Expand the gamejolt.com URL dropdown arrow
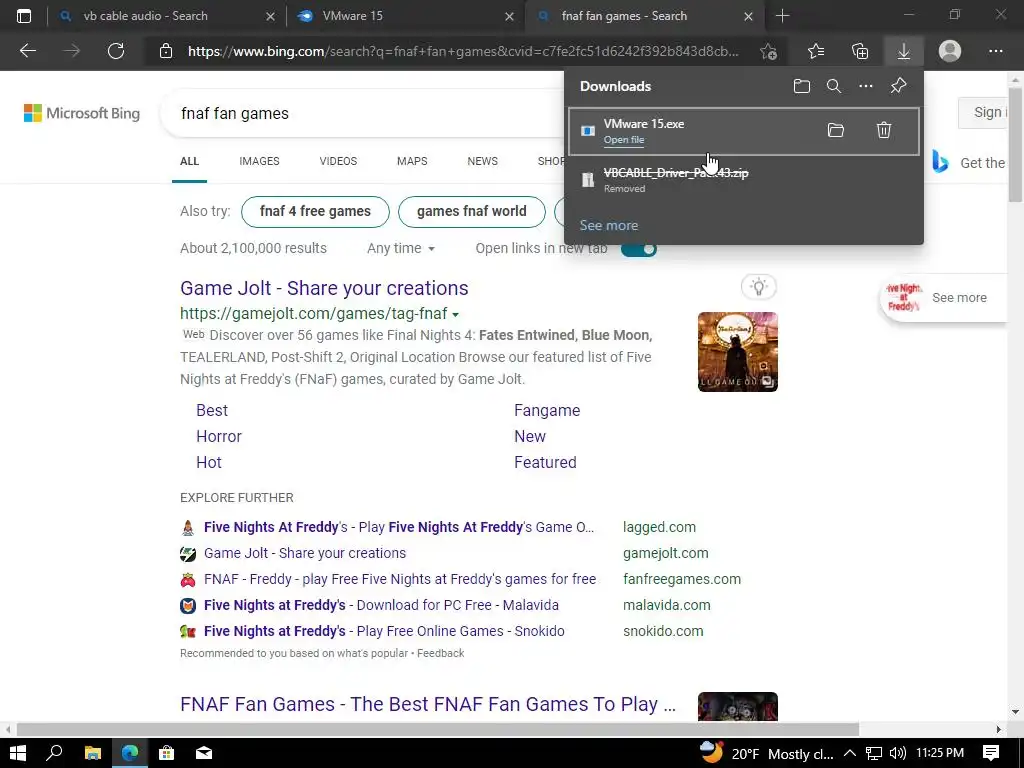 pyautogui.click(x=455, y=314)
